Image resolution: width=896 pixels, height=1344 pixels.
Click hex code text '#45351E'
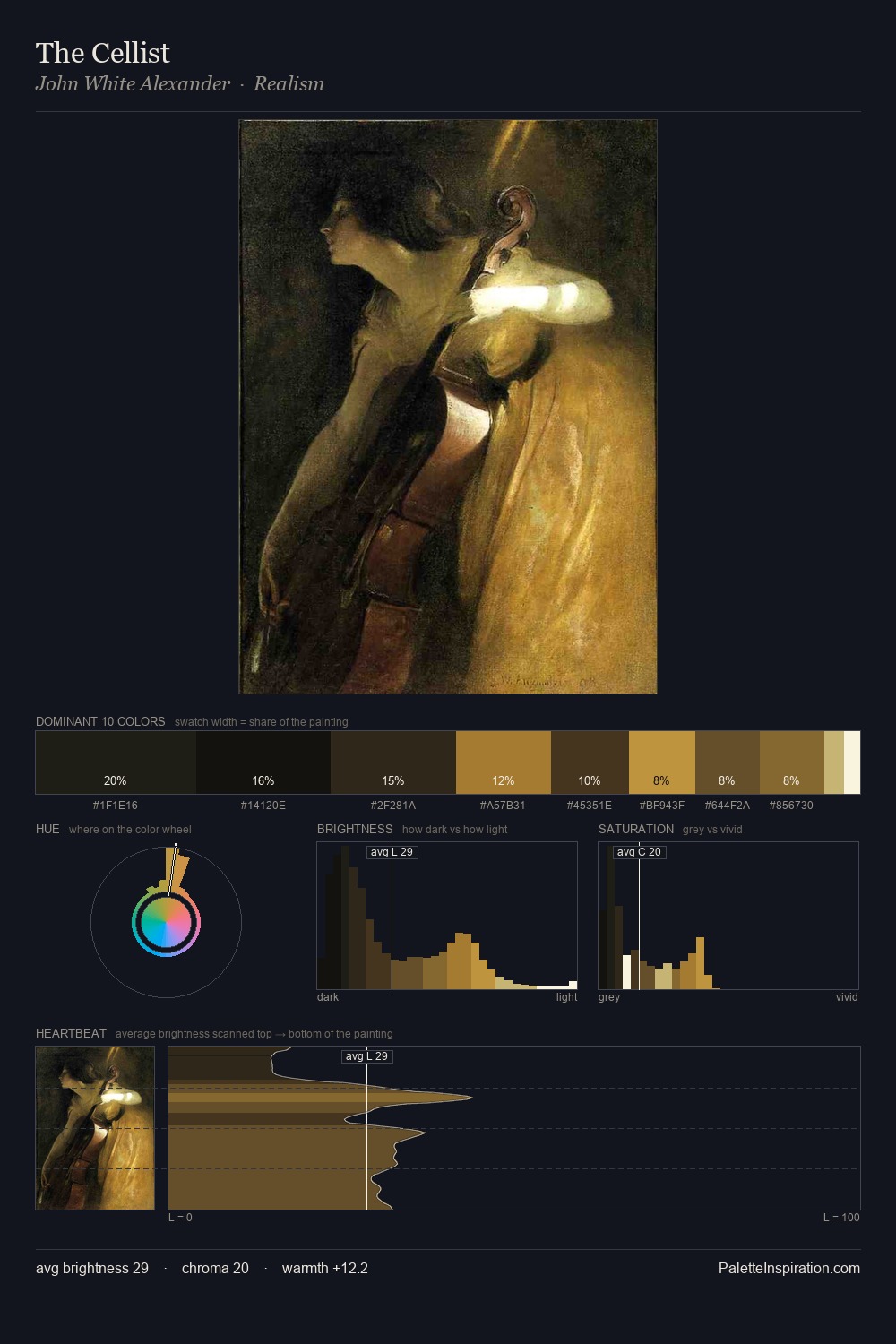pyautogui.click(x=590, y=806)
